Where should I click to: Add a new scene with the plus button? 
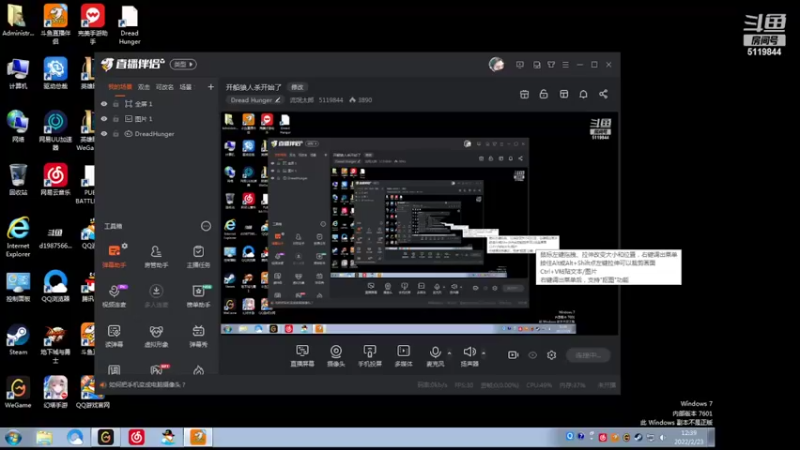211,87
